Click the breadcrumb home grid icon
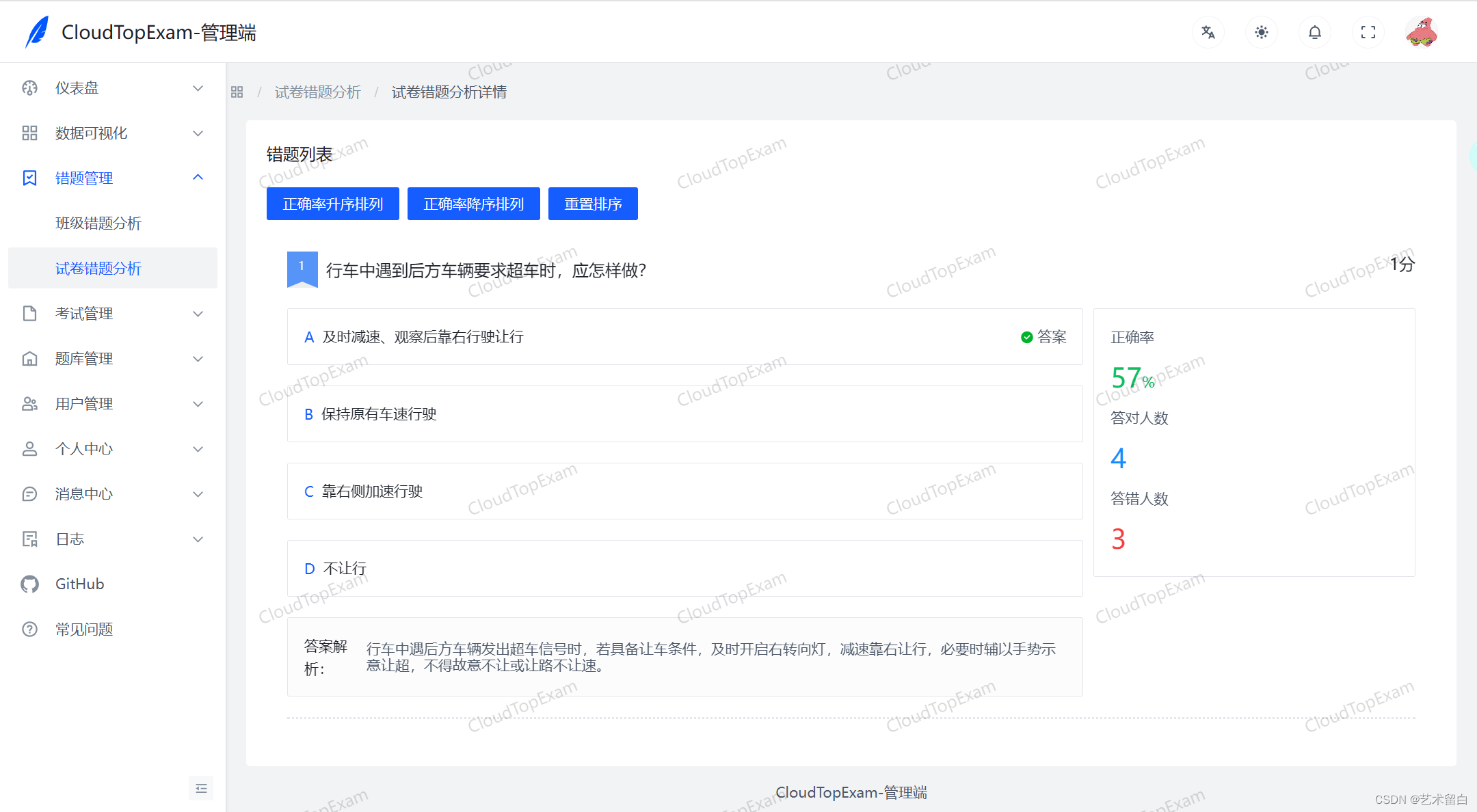Viewport: 1477px width, 812px height. (x=237, y=92)
